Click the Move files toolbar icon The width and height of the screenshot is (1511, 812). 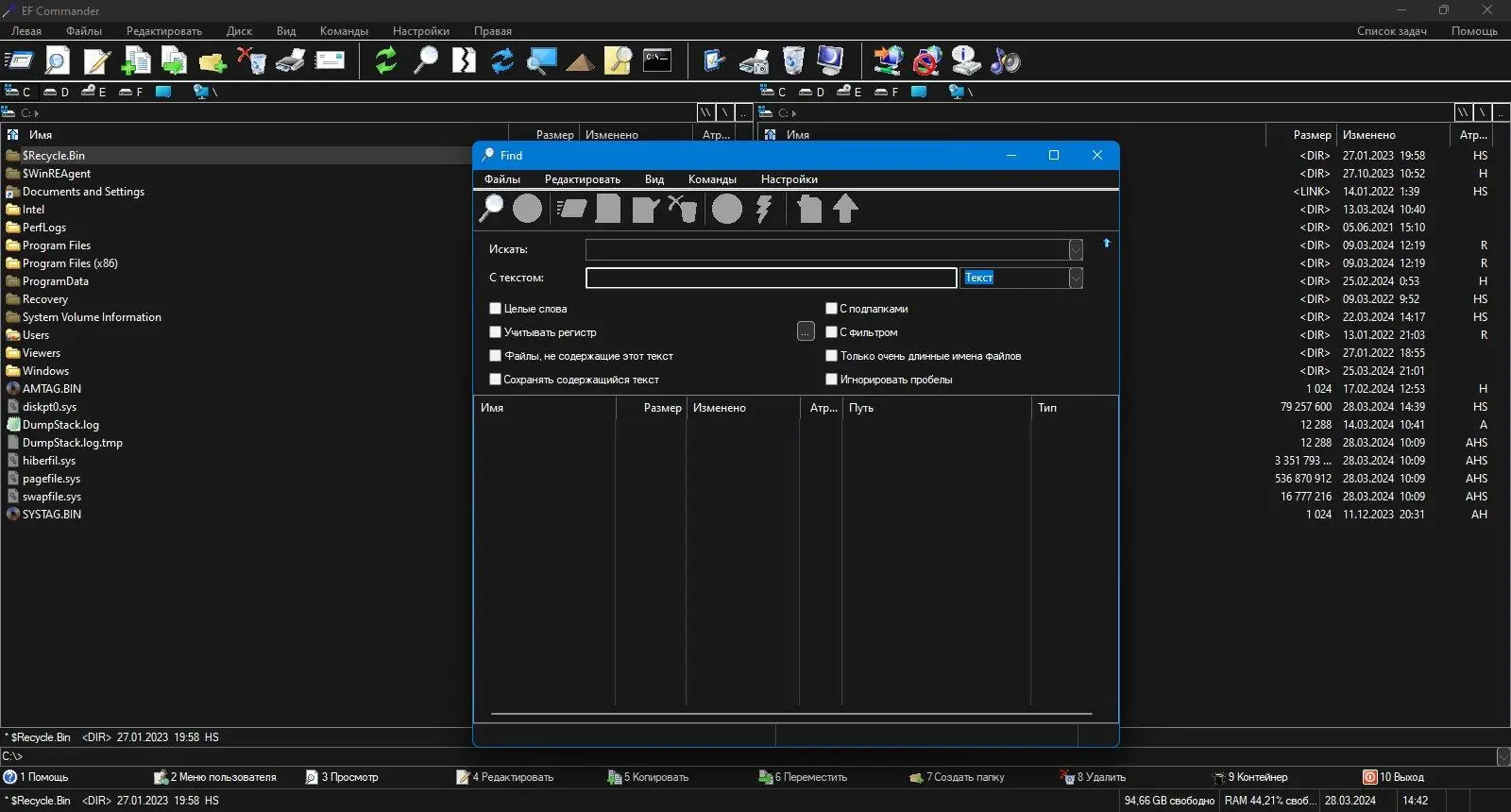(x=174, y=61)
